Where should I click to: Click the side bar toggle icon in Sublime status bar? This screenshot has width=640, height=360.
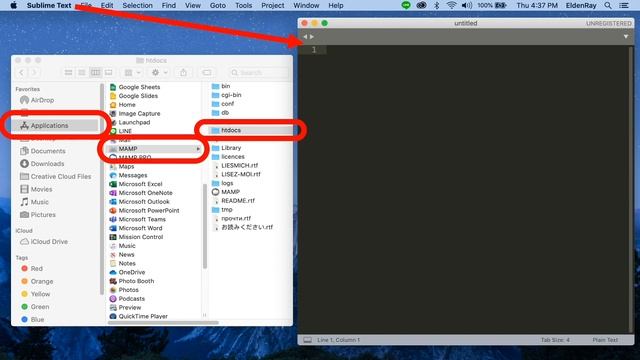308,340
